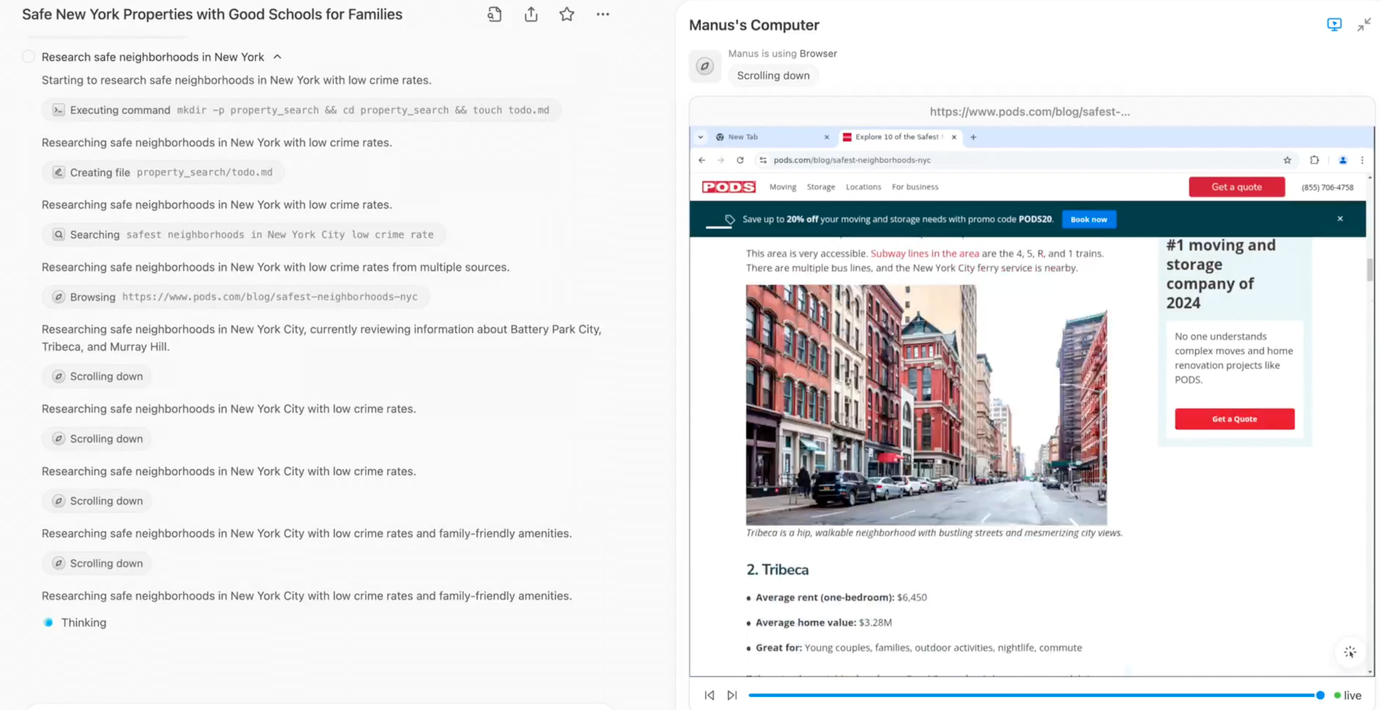Open the Subway lines in the area link

click(925, 254)
